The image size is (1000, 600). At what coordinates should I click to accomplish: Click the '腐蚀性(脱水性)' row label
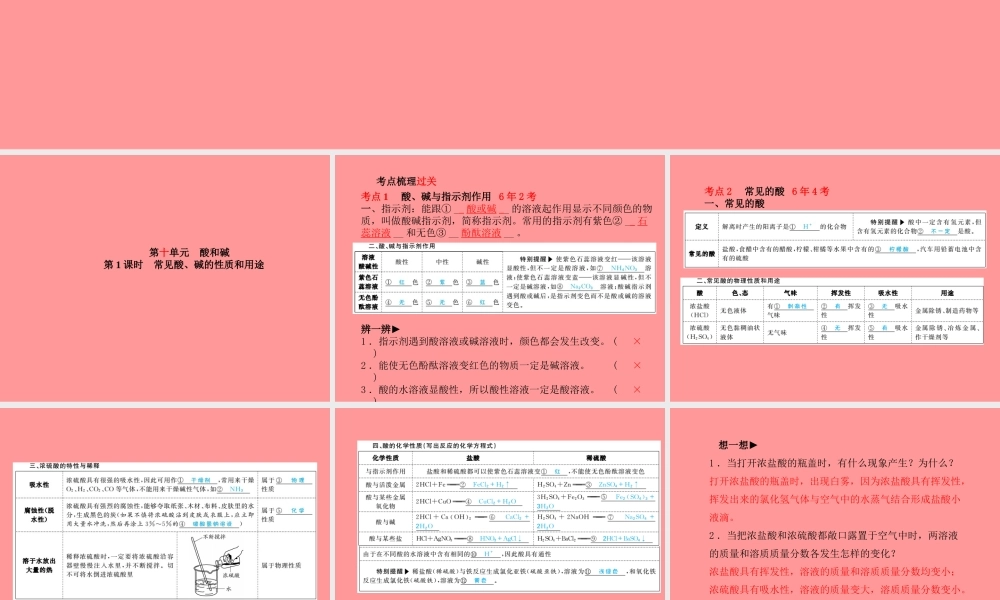click(x=38, y=515)
